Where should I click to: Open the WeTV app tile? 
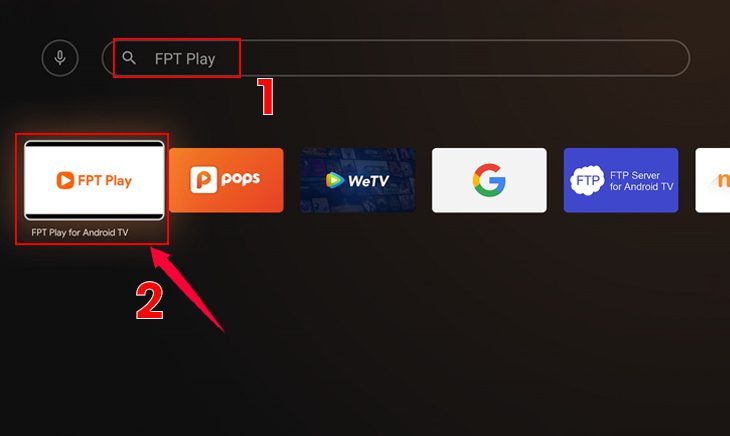click(358, 180)
